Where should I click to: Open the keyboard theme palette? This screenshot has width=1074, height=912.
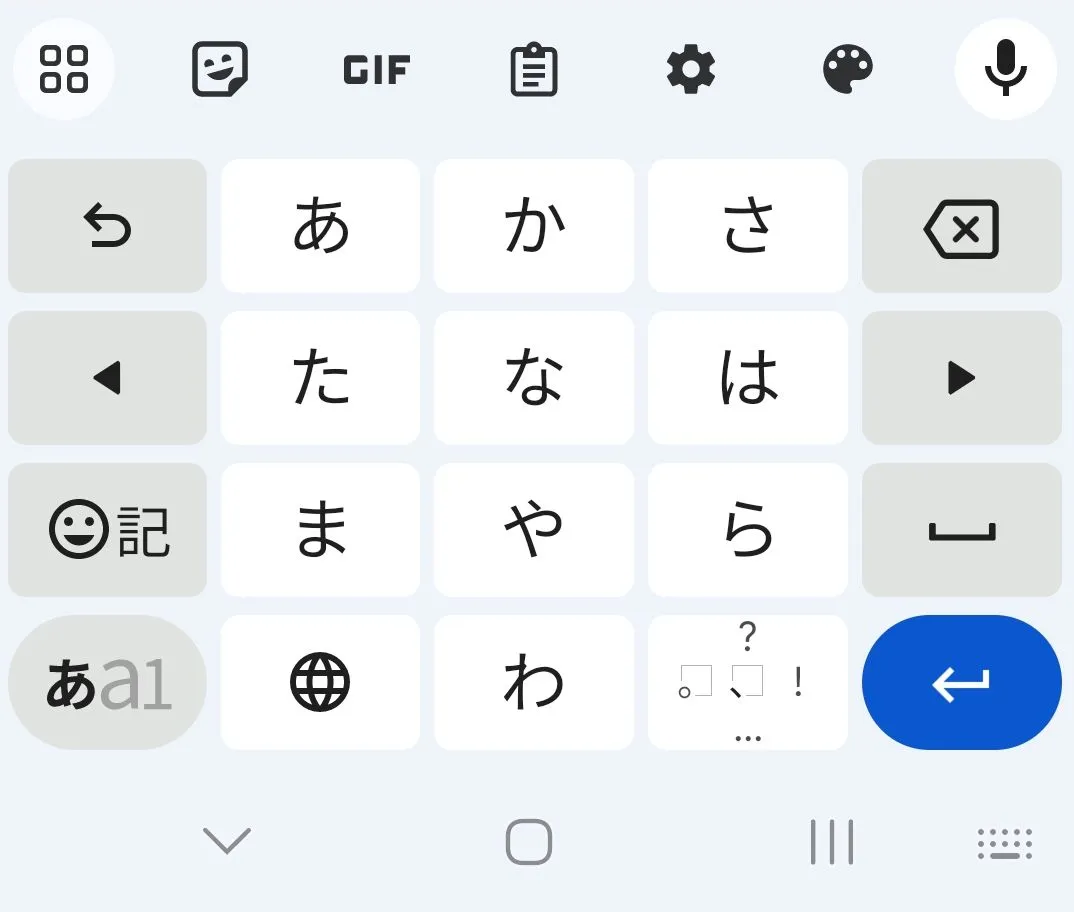(x=848, y=70)
